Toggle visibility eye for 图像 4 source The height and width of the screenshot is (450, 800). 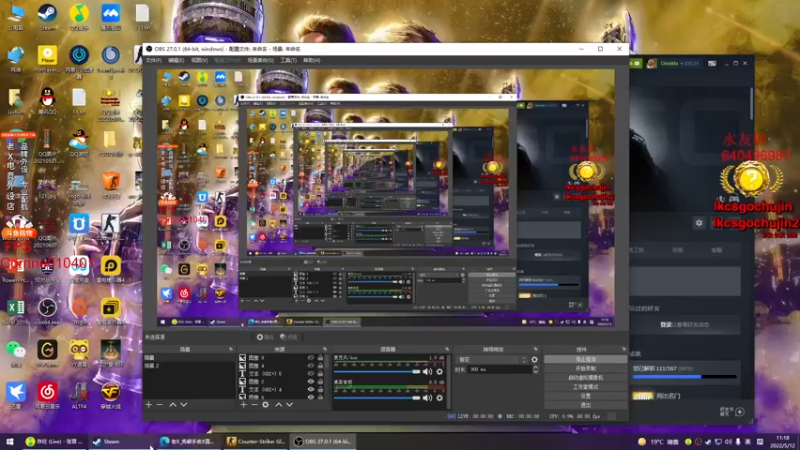[311, 365]
